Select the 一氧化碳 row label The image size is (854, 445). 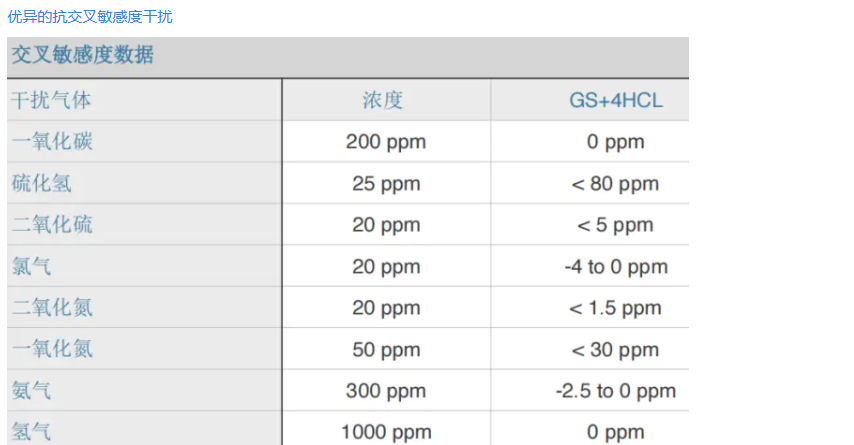[x=52, y=142]
